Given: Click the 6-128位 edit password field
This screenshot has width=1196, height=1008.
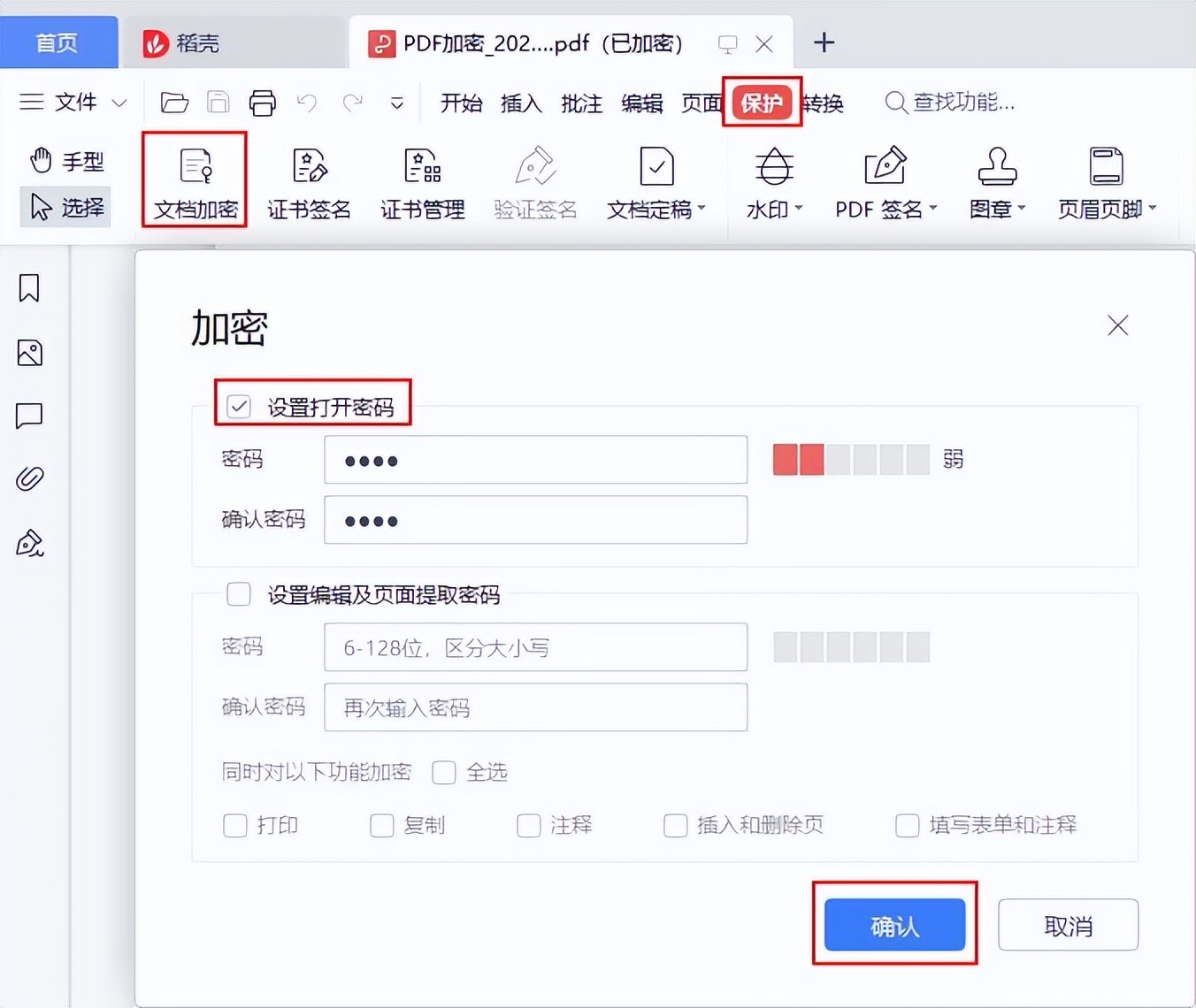Looking at the screenshot, I should [535, 647].
